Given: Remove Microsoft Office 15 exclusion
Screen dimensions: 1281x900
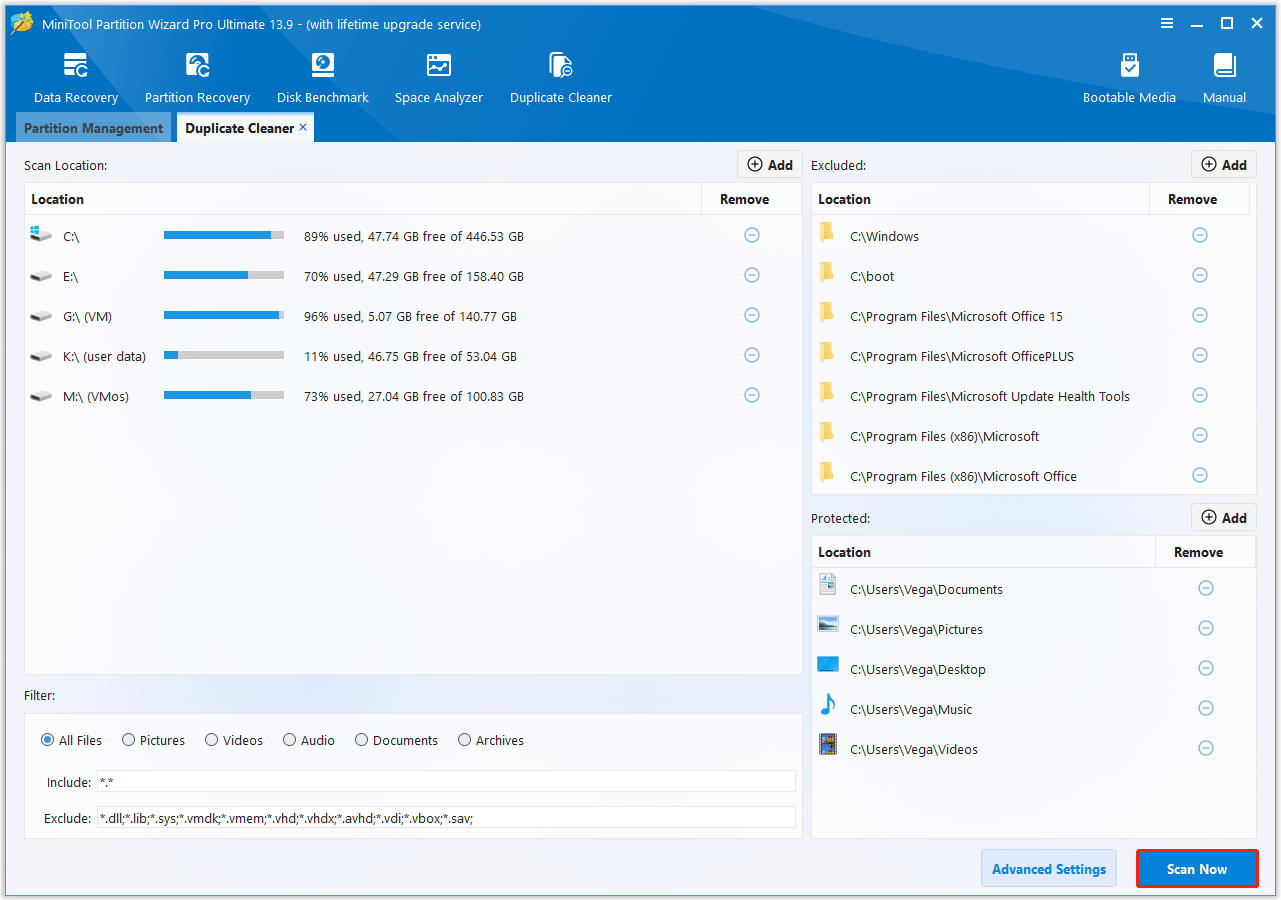Looking at the screenshot, I should [x=1200, y=315].
